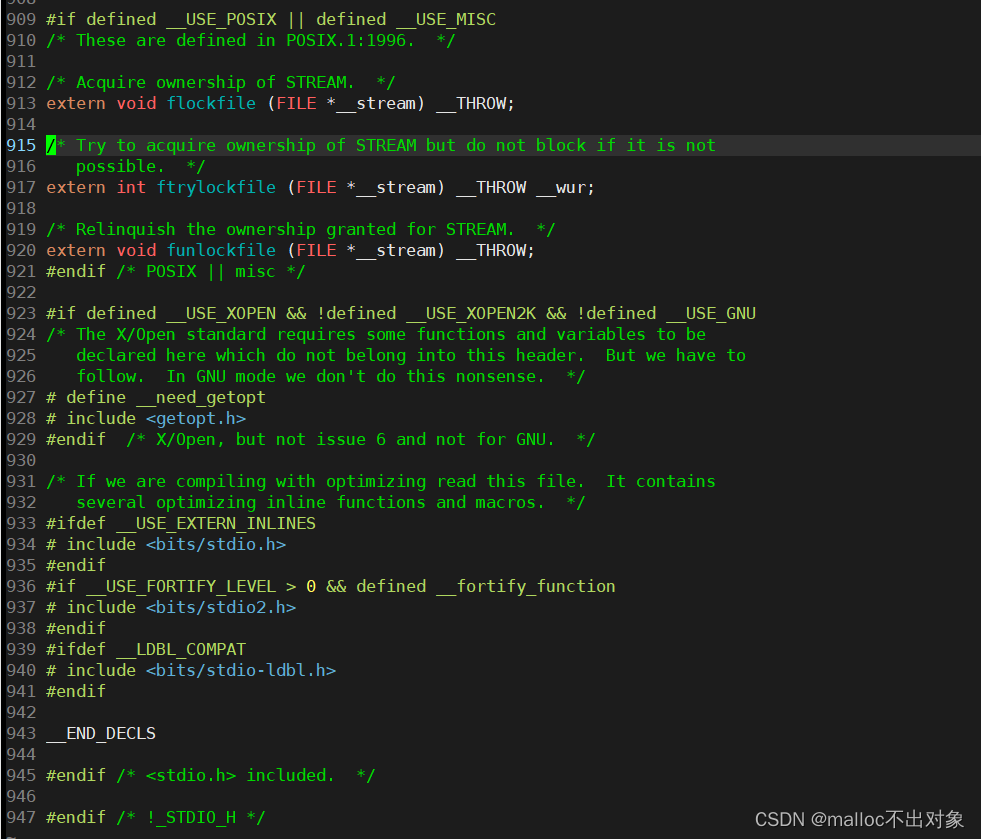The width and height of the screenshot is (981, 839).
Task: Click line number 923 in gutter
Action: pyautogui.click(x=21, y=313)
